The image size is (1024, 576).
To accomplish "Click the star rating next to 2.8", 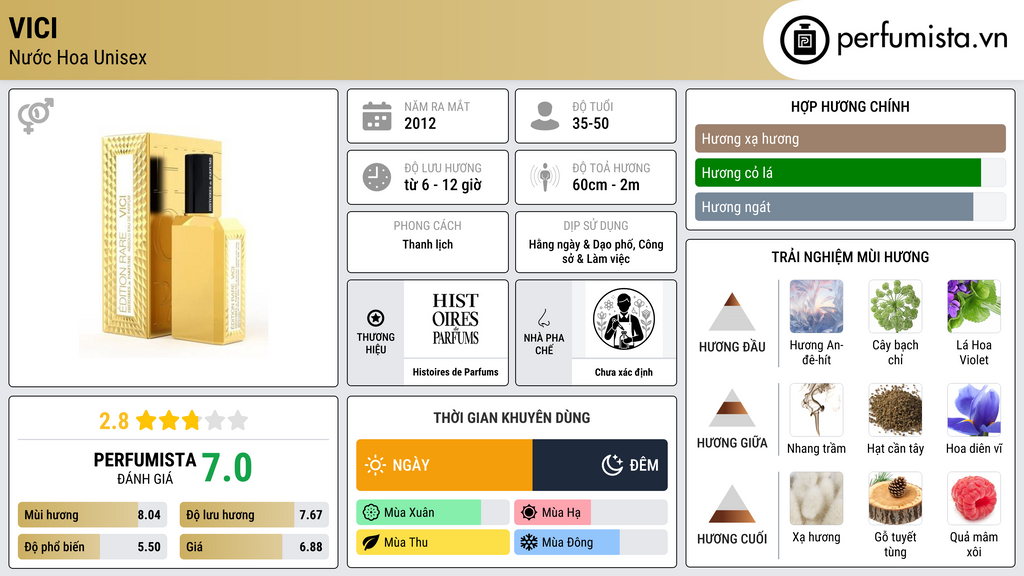I will pos(192,421).
